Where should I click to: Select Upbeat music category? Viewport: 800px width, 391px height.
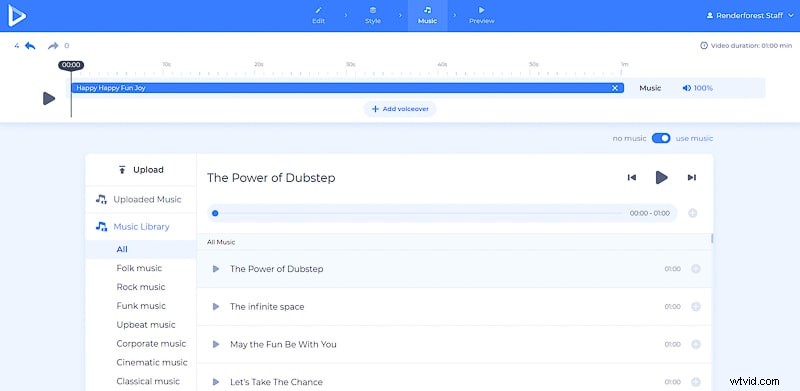146,325
